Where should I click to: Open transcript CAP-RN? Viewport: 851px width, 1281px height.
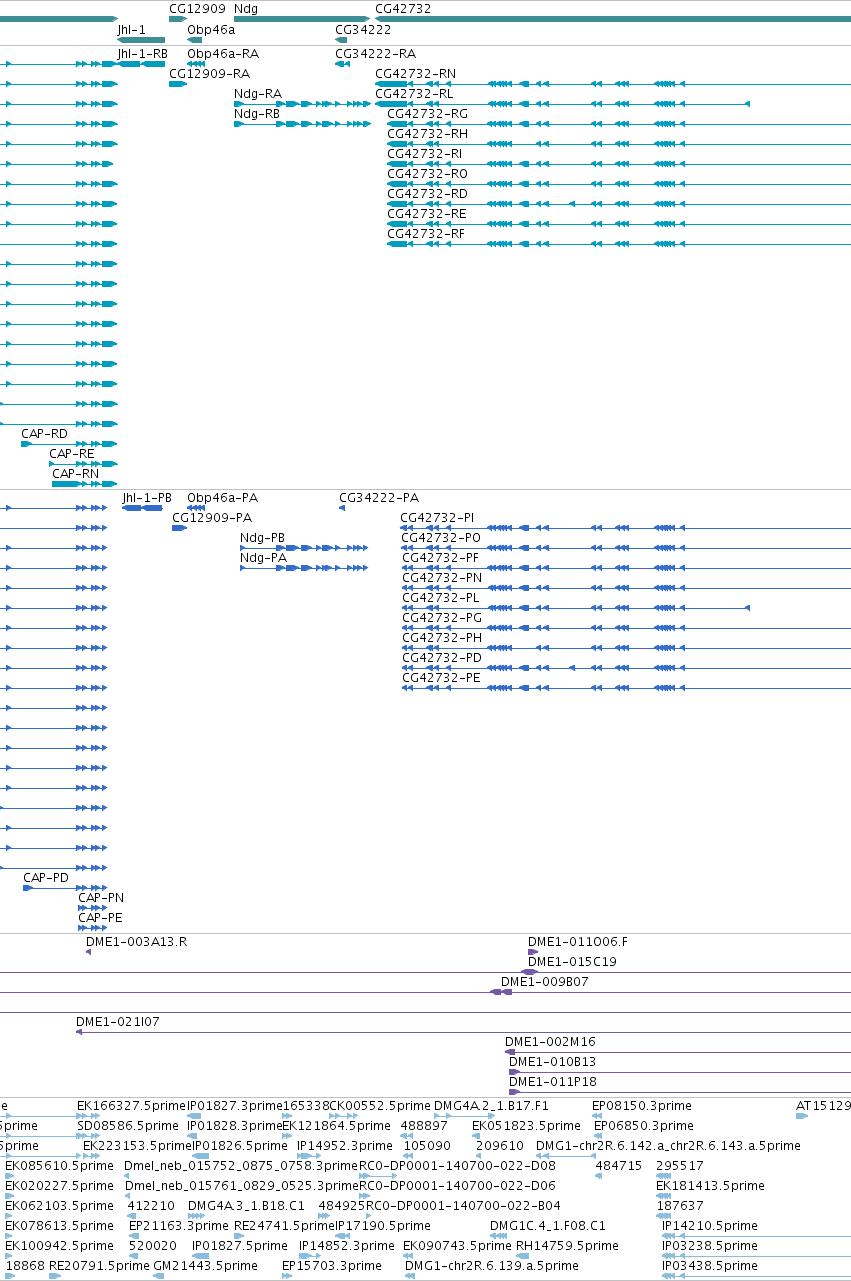pos(75,473)
